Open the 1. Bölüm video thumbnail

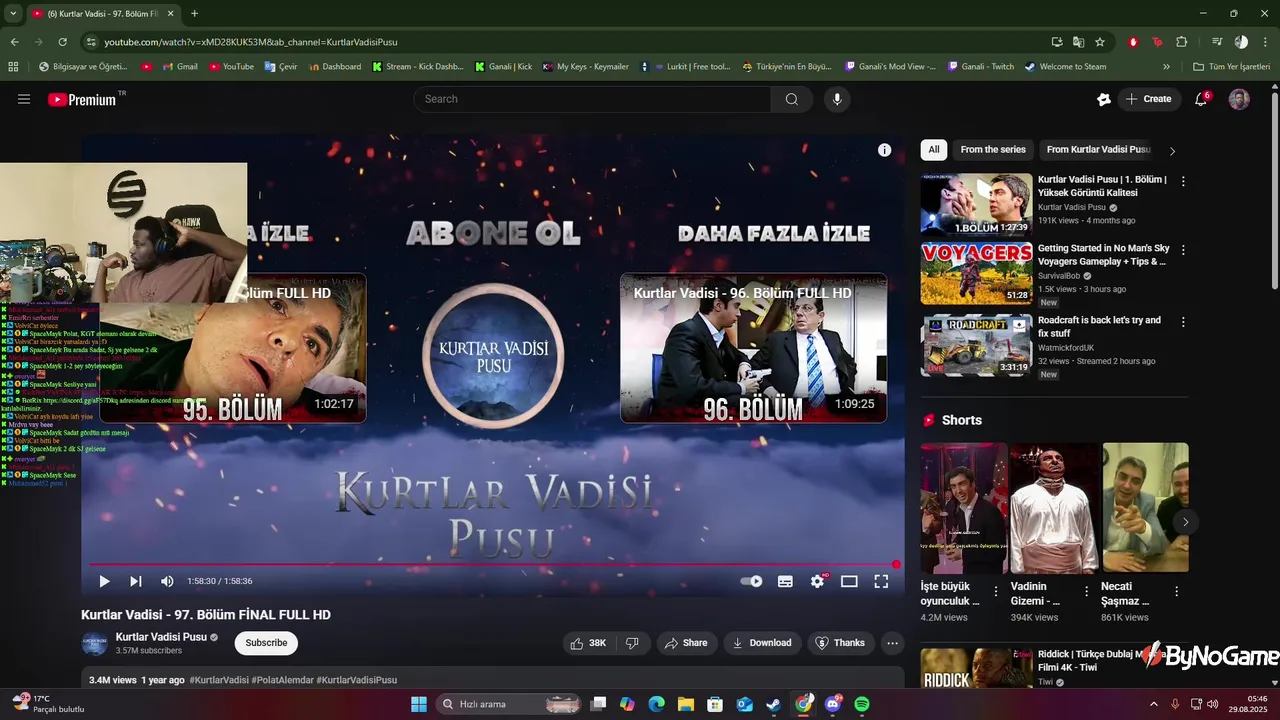click(x=976, y=205)
